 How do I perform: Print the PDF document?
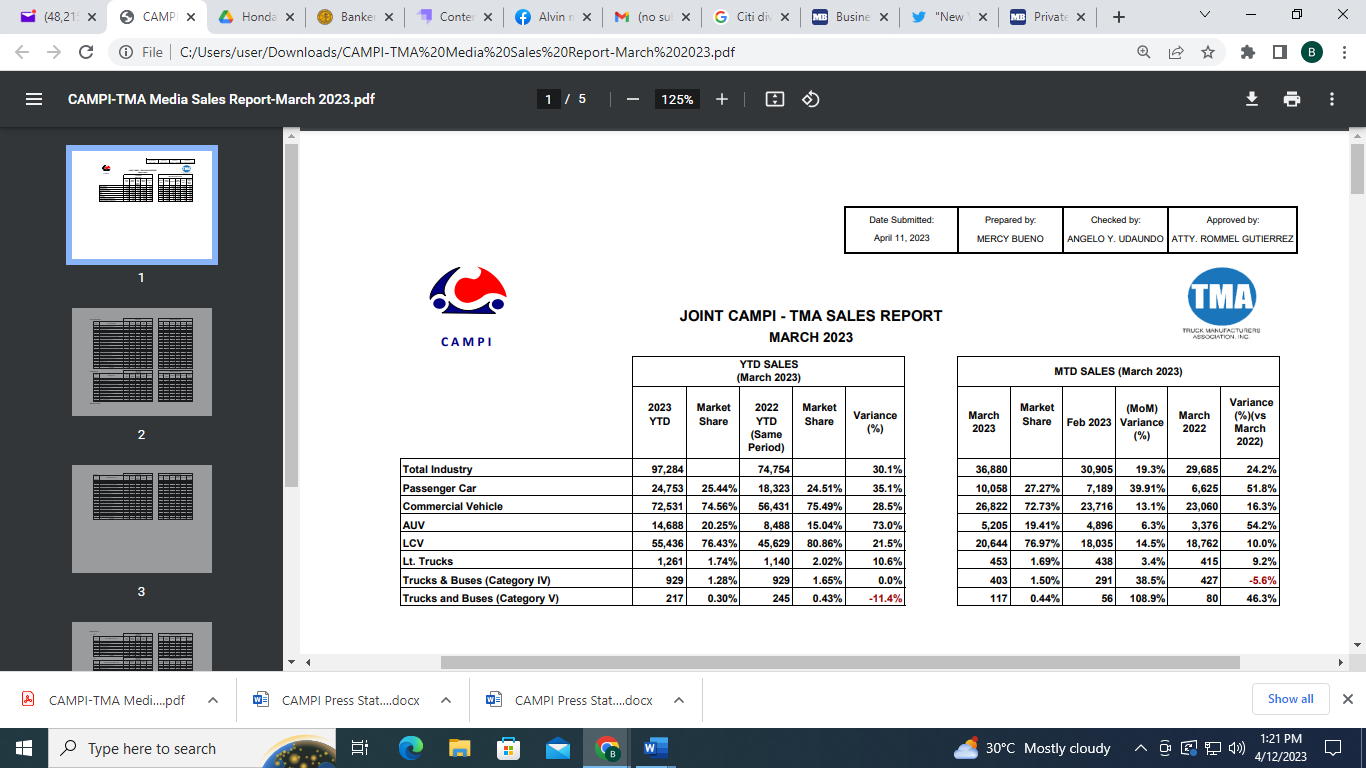[1292, 99]
